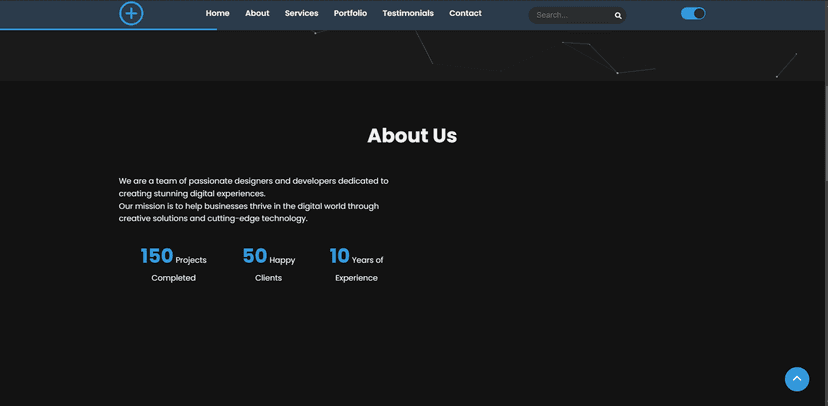The image size is (828, 406).
Task: Click the scroll-to-top arrow button
Action: coord(797,379)
